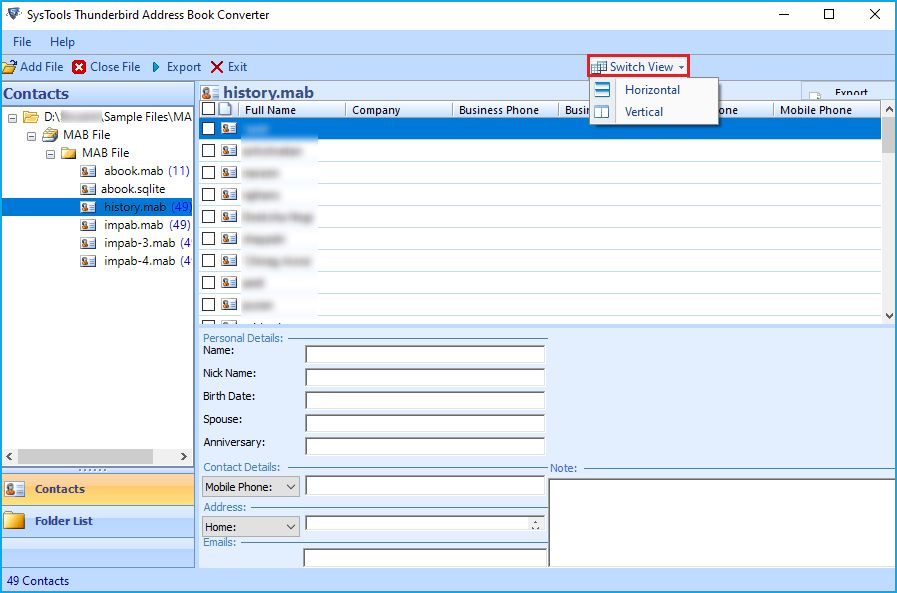Check the first highlighted contact row checkbox
The height and width of the screenshot is (593, 897).
pos(208,128)
